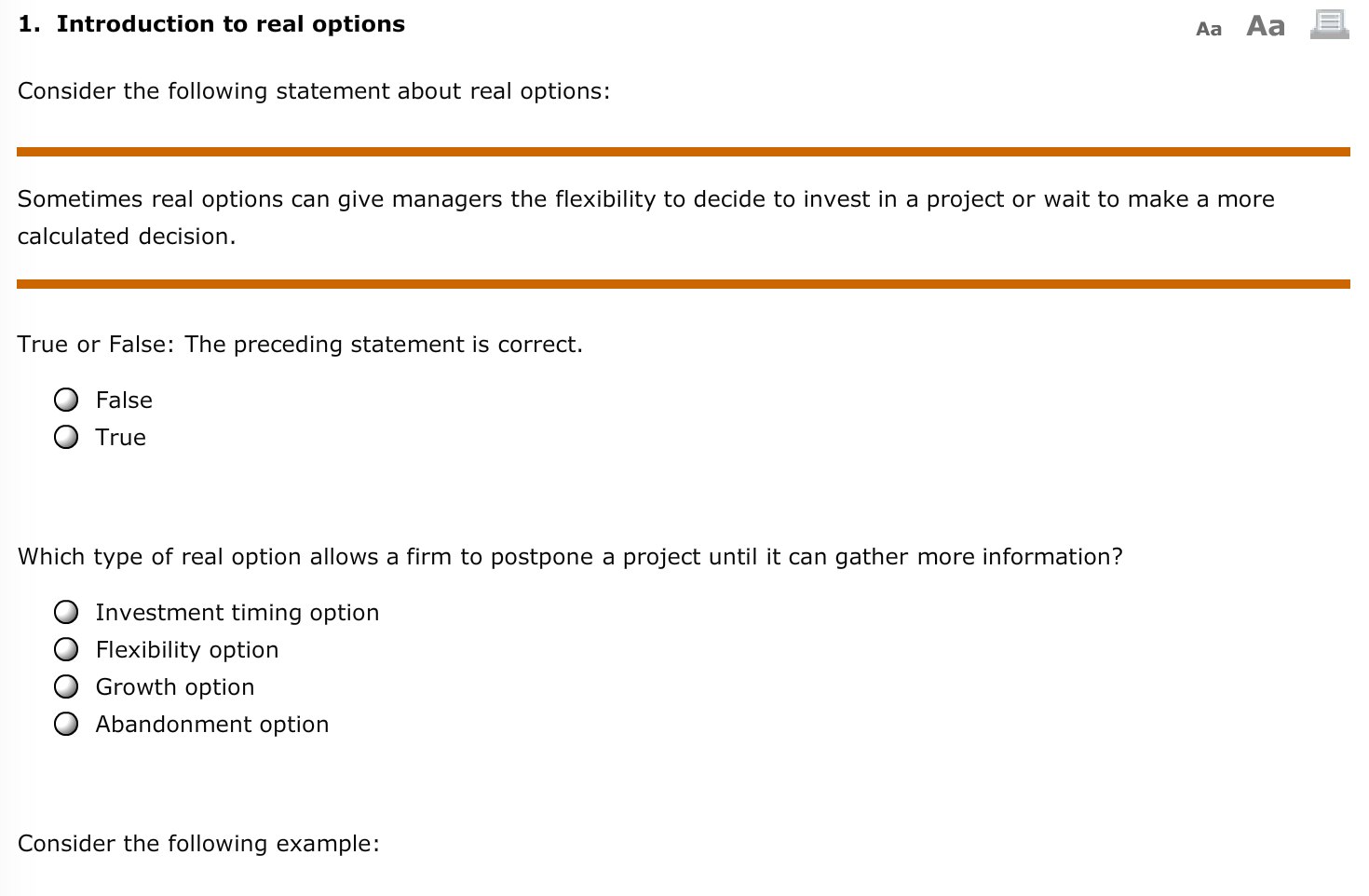Image resolution: width=1369 pixels, height=896 pixels.
Task: Click the True or False question text
Action: point(300,344)
